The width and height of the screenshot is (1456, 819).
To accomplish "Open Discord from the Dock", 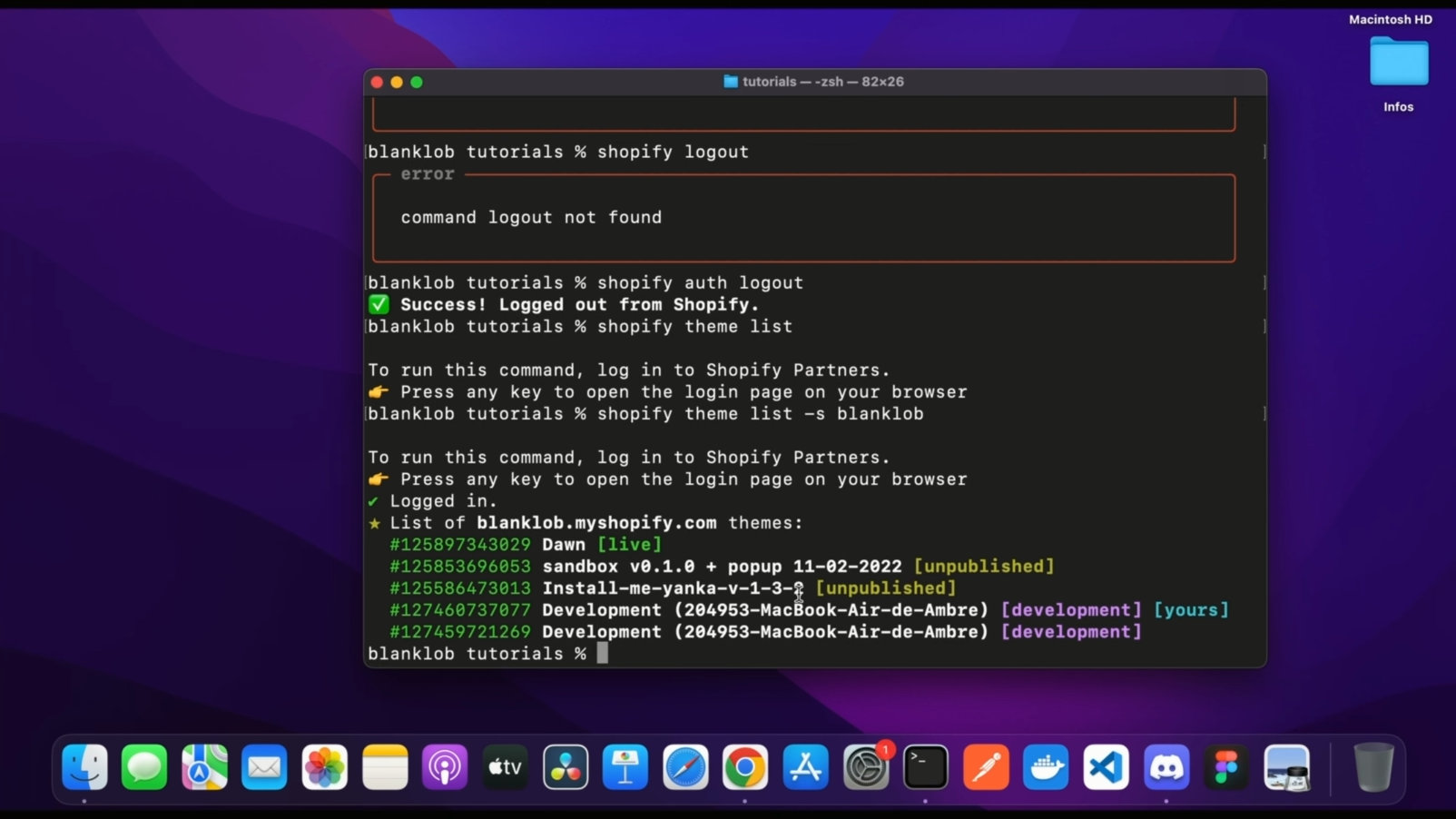I will pos(1166,767).
